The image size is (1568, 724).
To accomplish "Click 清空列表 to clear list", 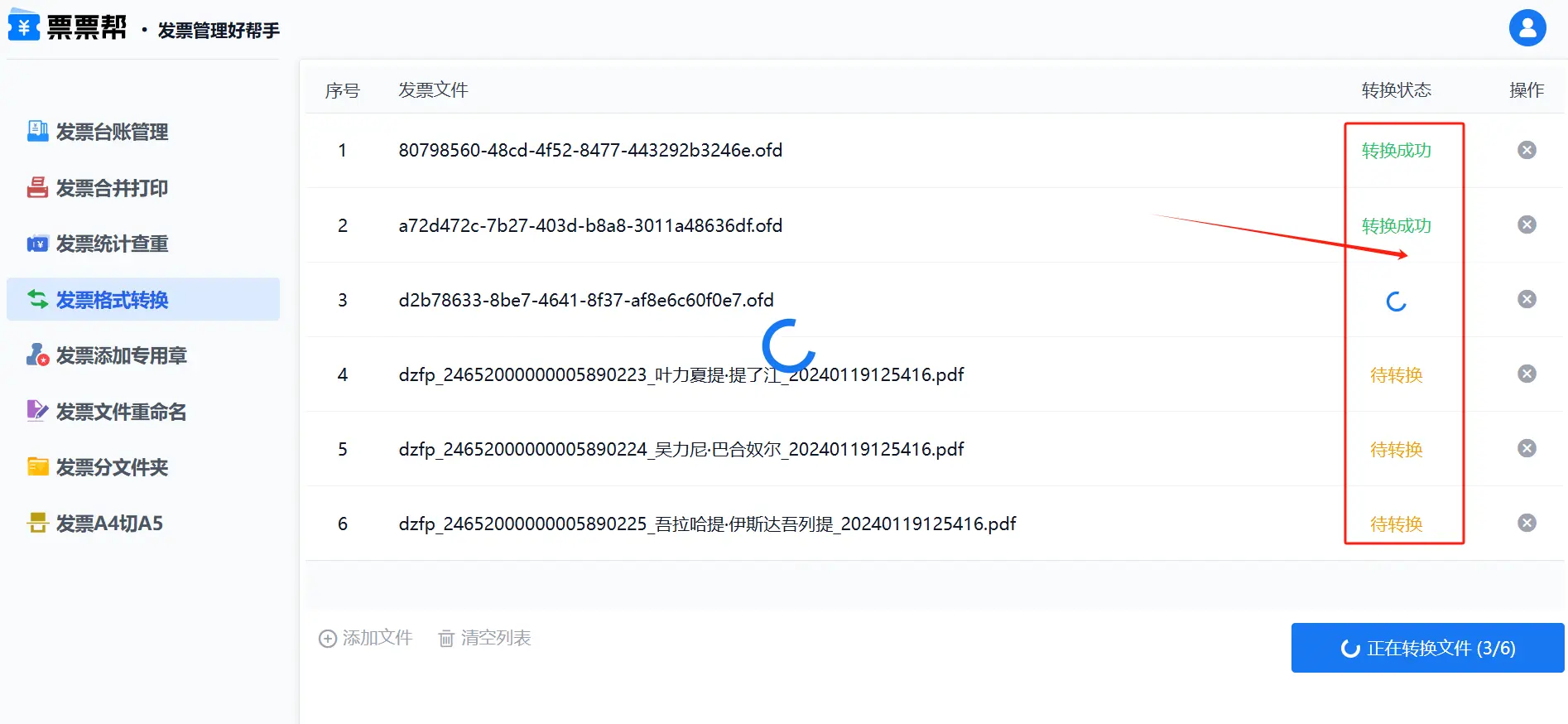I will click(485, 638).
